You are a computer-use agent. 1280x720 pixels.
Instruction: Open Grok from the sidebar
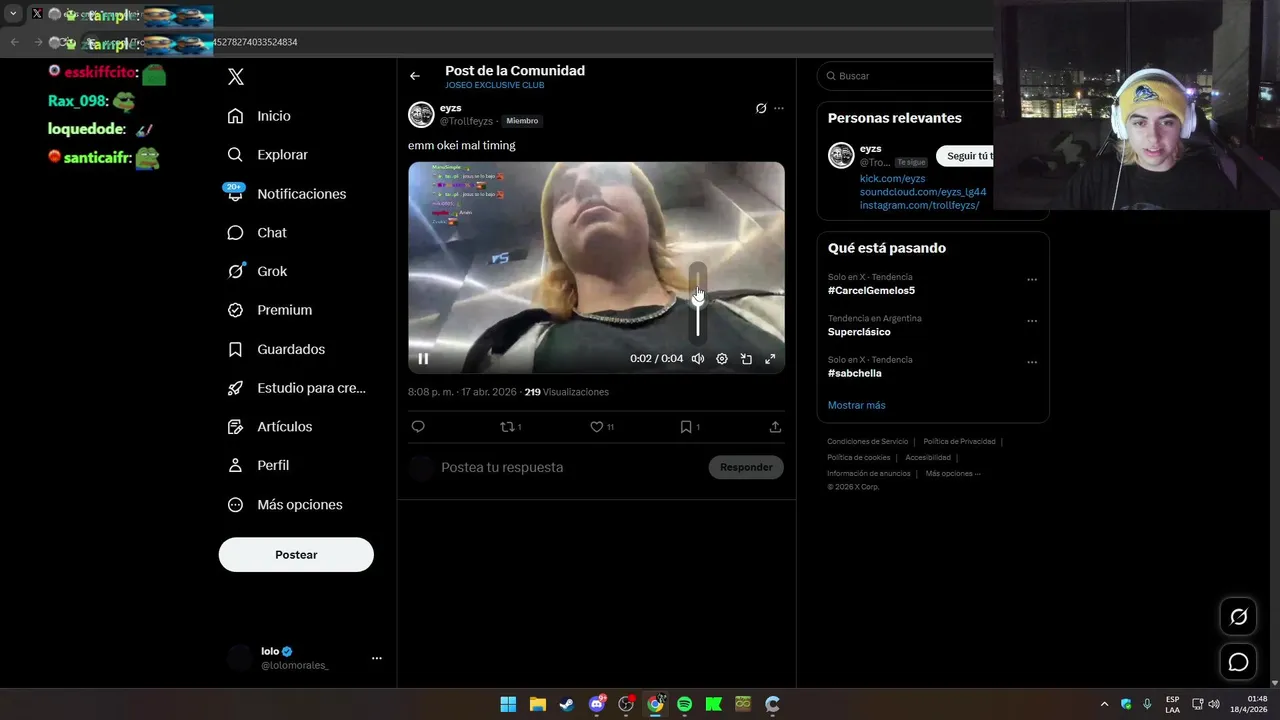pos(257,271)
